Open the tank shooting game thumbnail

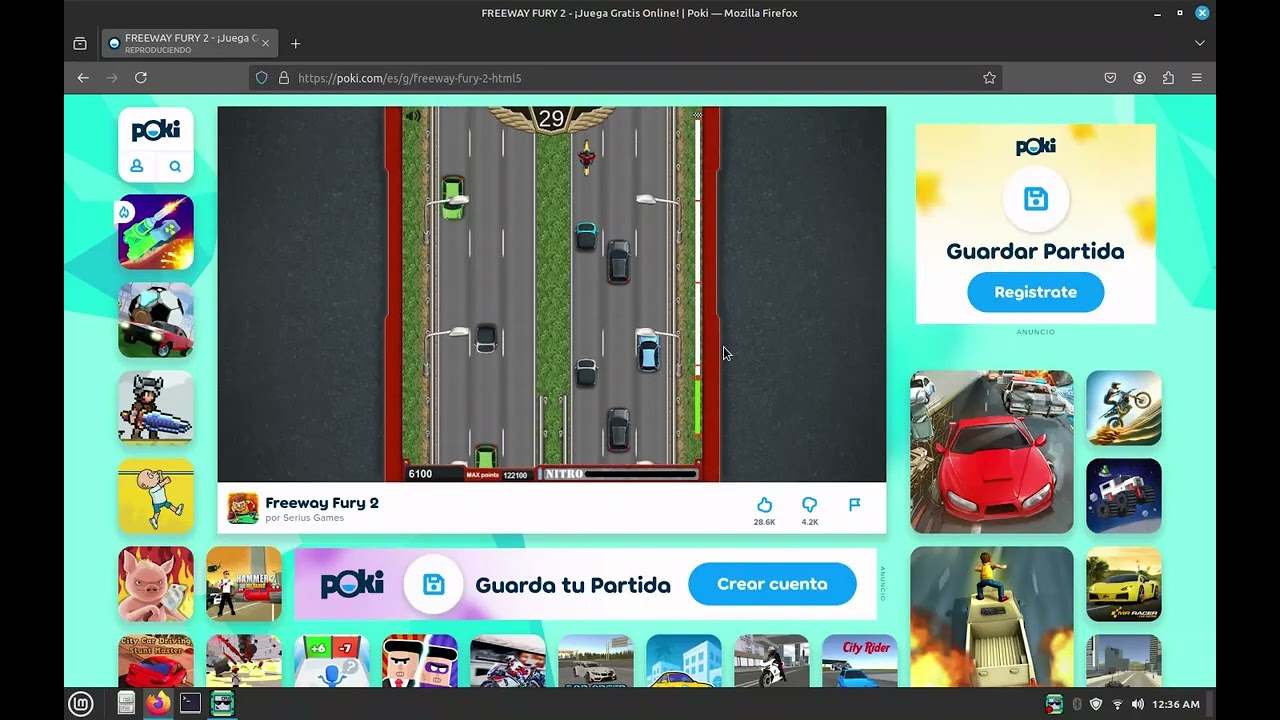[x=156, y=232]
